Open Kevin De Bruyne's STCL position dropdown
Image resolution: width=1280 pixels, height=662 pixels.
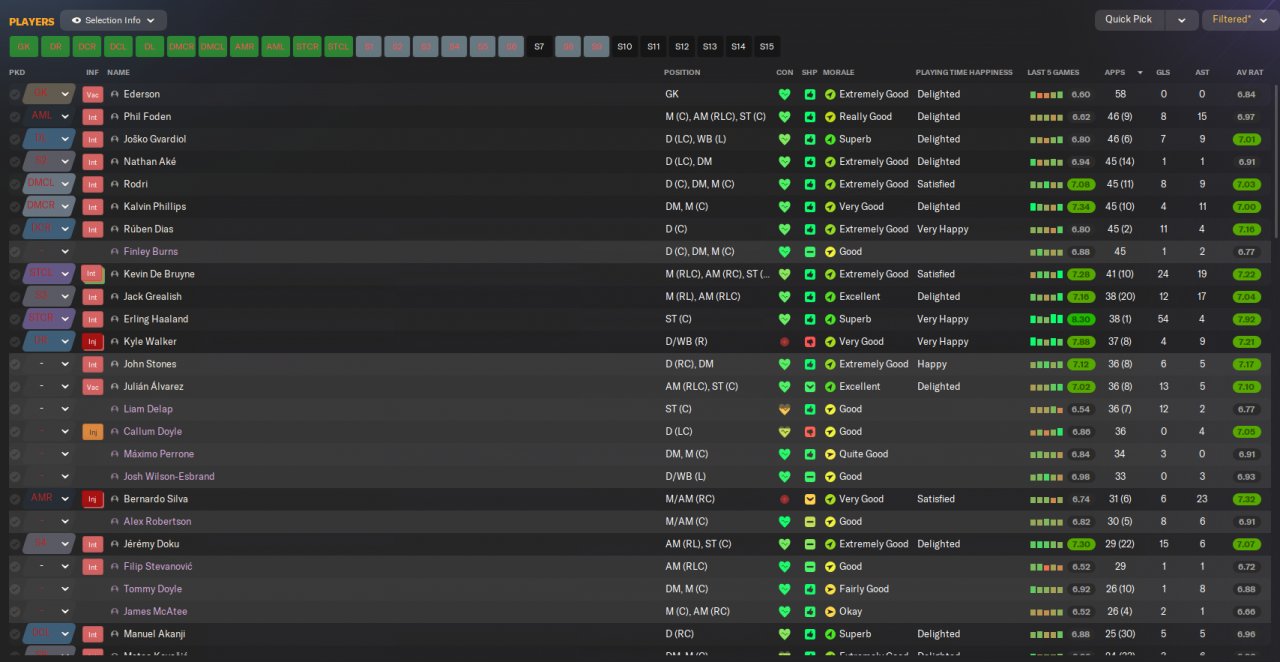pos(50,274)
